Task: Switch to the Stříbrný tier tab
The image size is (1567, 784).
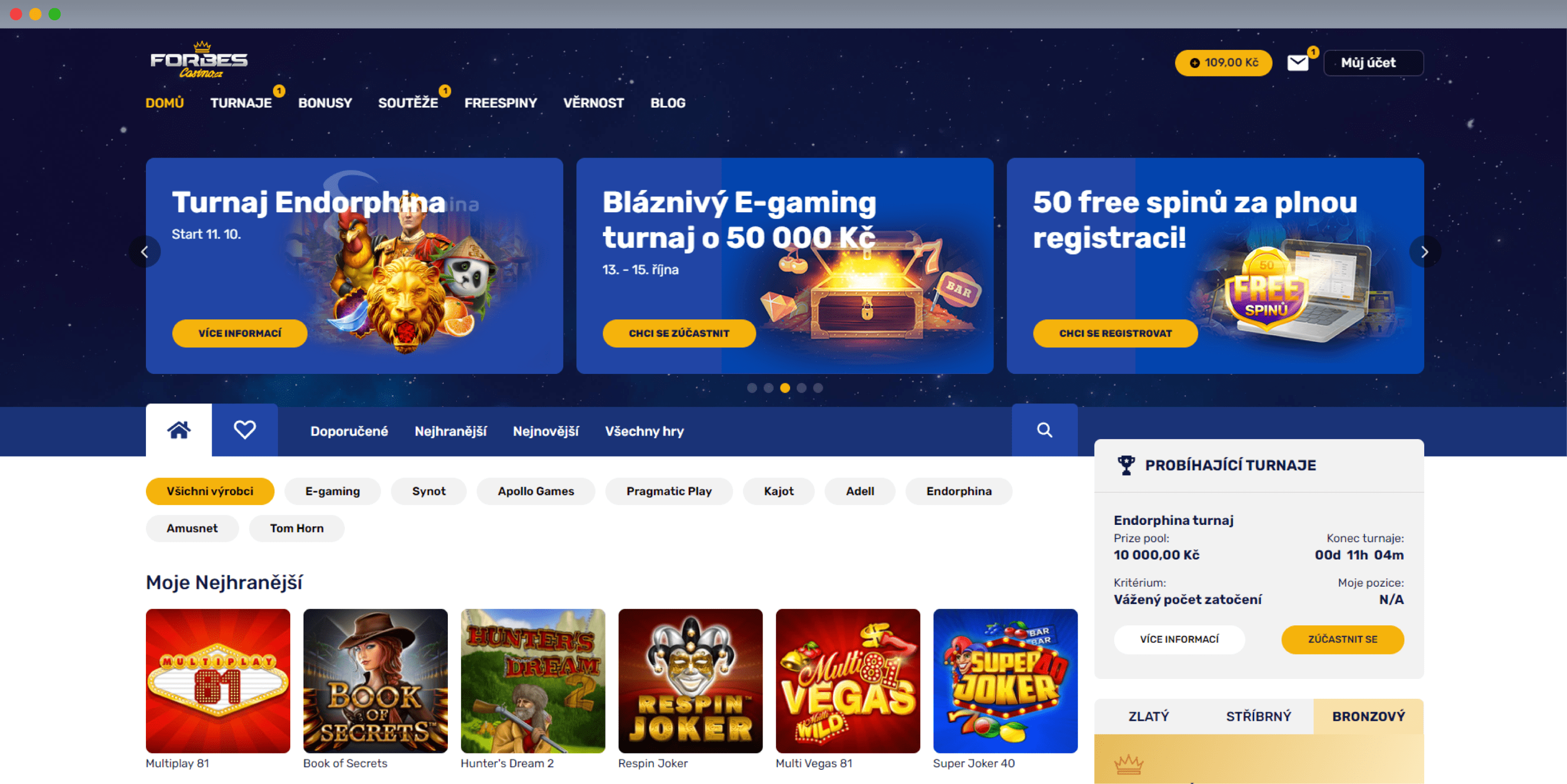Action: coord(1258,716)
